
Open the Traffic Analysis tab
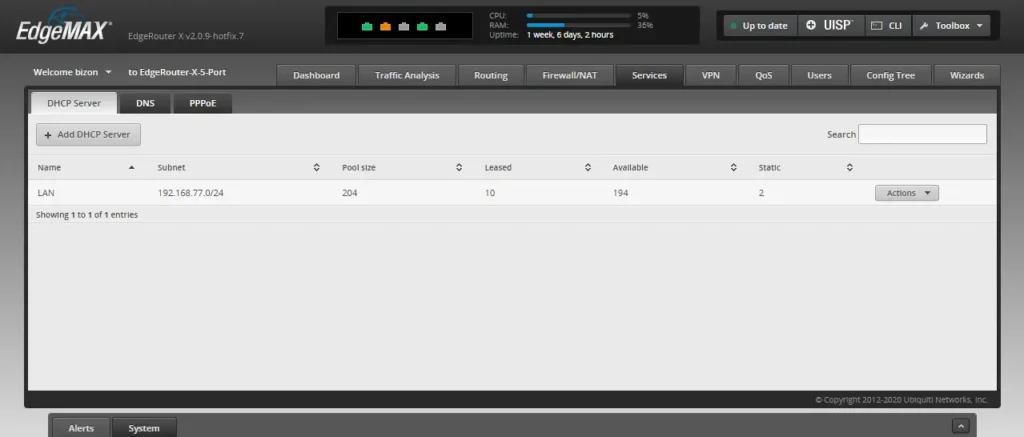407,75
